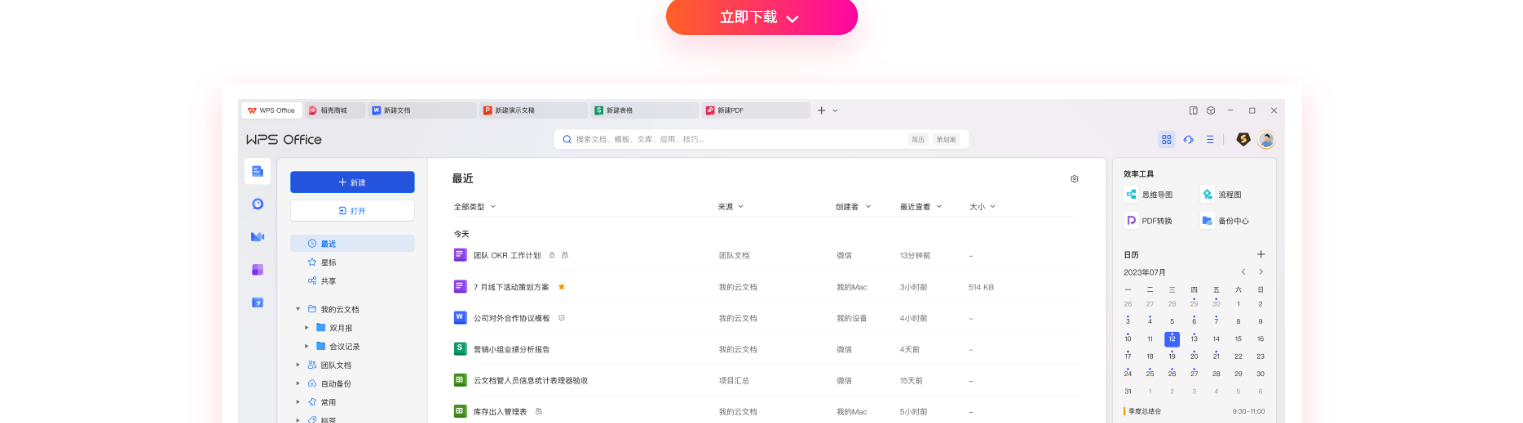Open the meeting camera icon in left rail
The width and height of the screenshot is (1523, 423).
[x=257, y=236]
